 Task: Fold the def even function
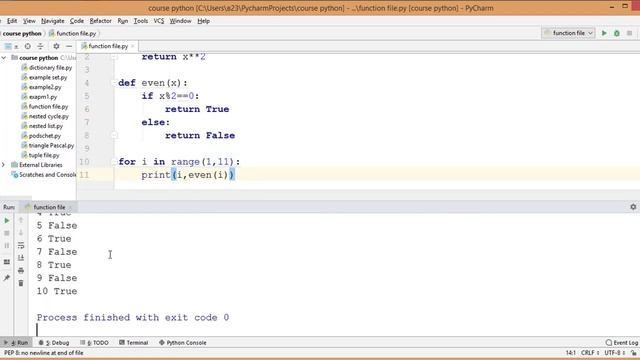pyautogui.click(x=114, y=83)
